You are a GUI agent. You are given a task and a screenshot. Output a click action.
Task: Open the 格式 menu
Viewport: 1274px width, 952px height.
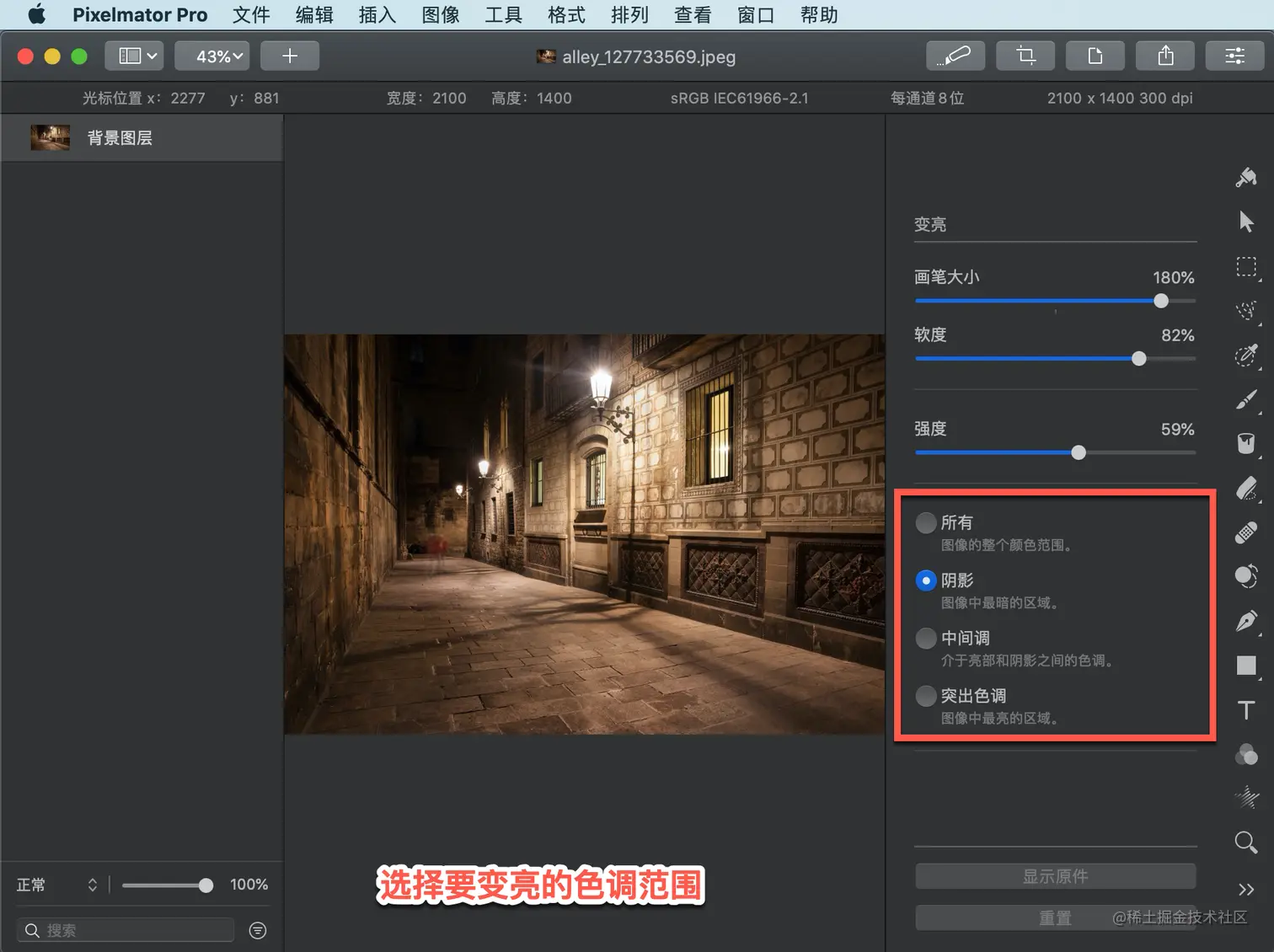[x=566, y=14]
